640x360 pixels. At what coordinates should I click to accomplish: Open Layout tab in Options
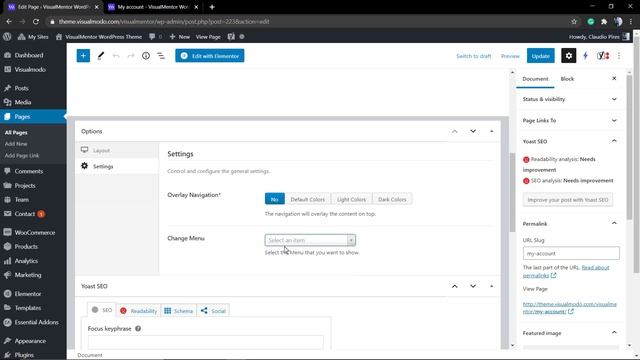[117, 150]
